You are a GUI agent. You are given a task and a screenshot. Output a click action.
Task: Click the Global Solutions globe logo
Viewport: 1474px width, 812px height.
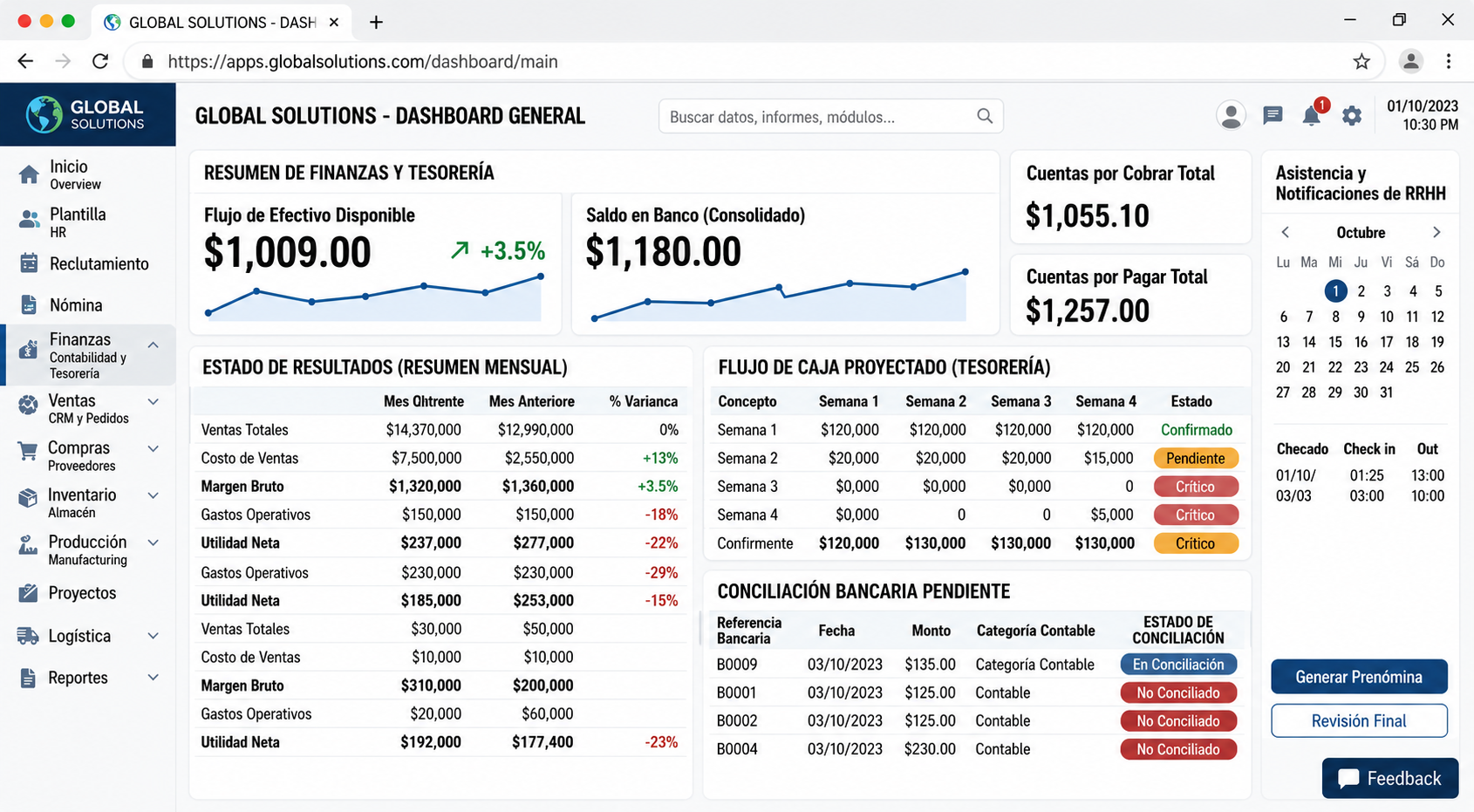44,114
